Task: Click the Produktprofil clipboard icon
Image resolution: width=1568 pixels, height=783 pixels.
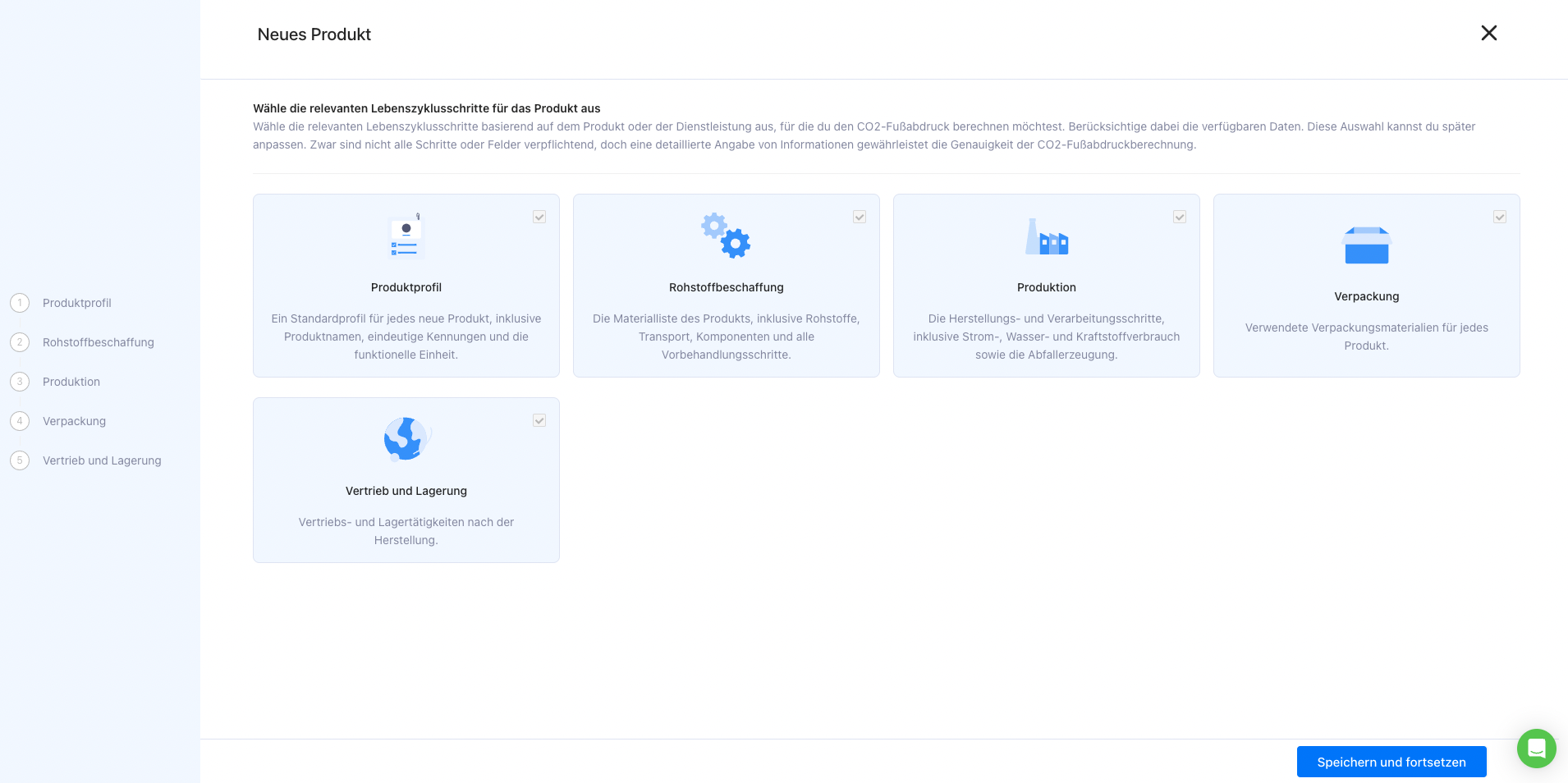Action: (x=406, y=236)
